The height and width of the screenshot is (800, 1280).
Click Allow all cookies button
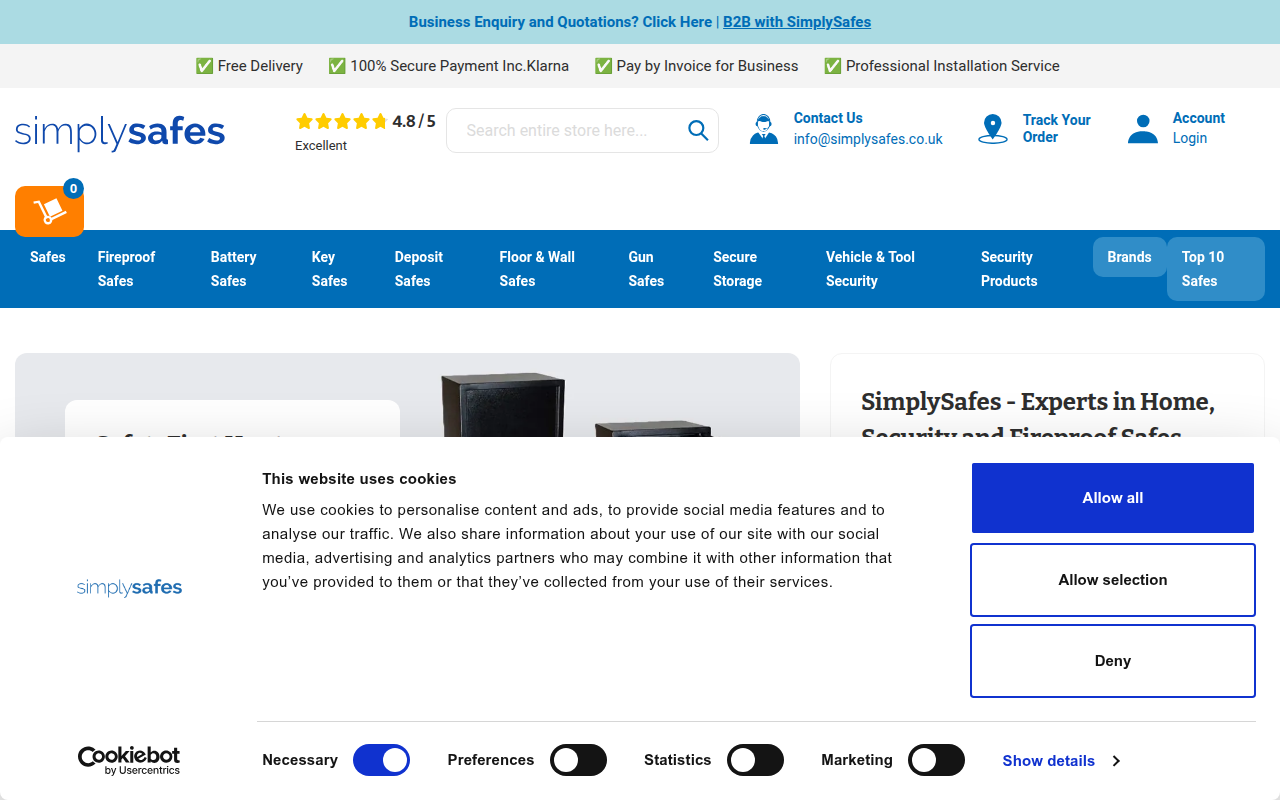(x=1113, y=498)
